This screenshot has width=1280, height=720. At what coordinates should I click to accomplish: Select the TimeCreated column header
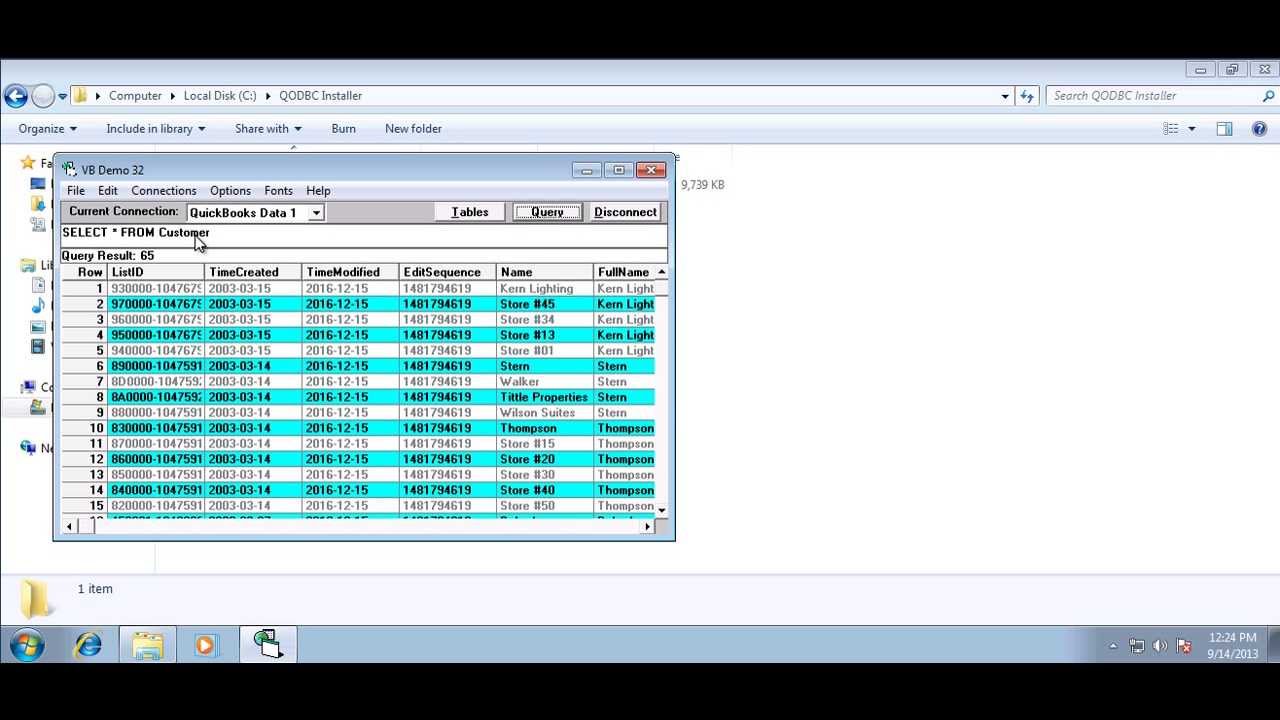pos(254,272)
